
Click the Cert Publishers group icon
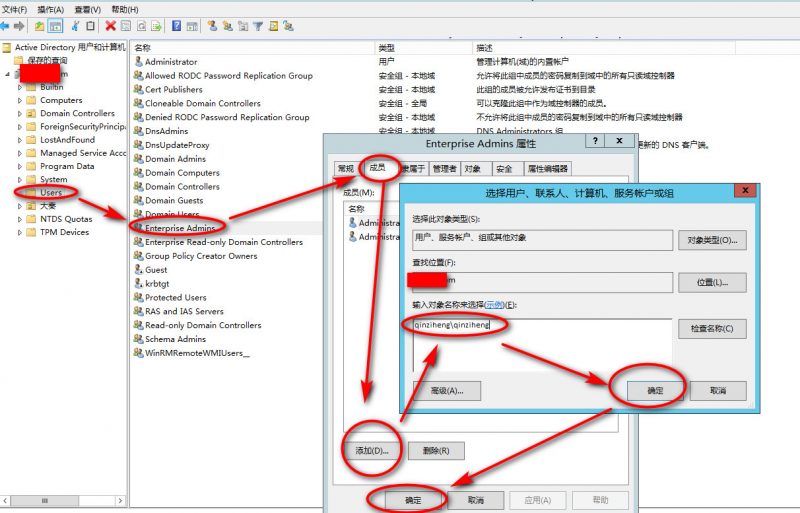click(x=138, y=89)
